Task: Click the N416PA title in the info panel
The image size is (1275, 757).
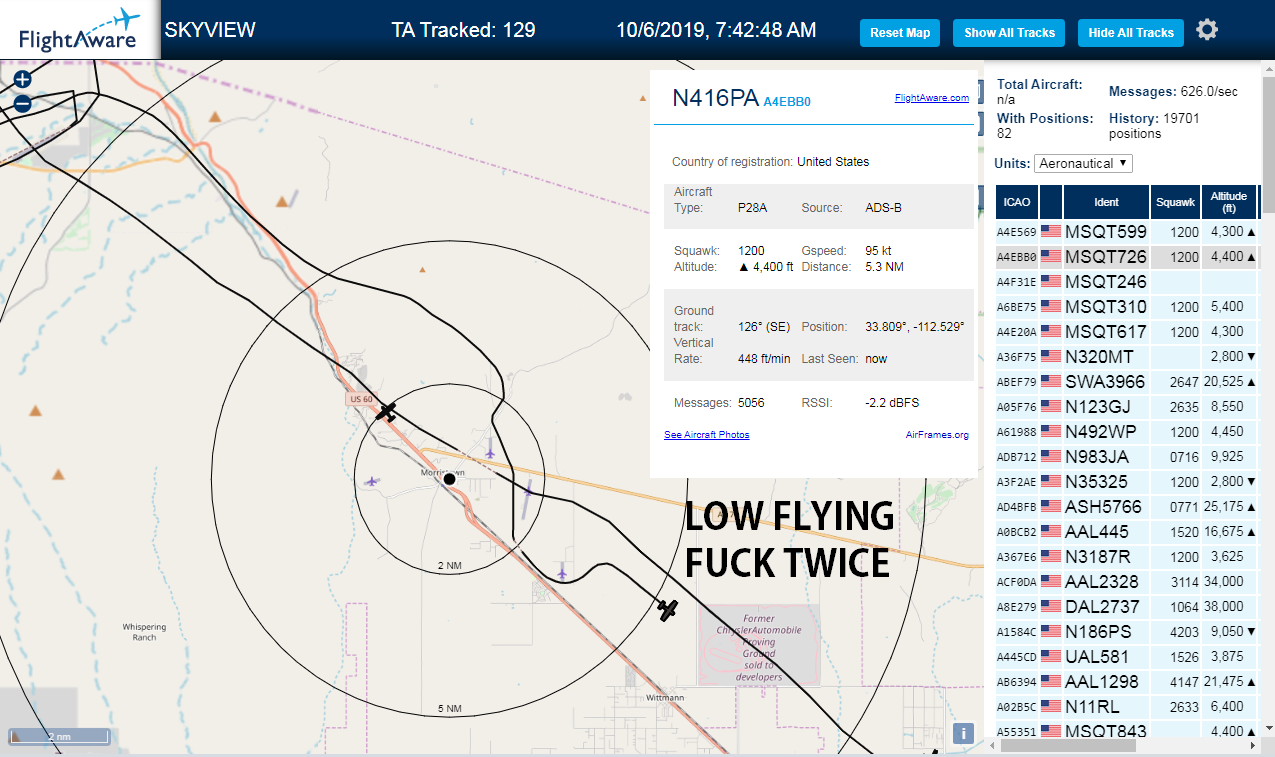Action: point(714,98)
